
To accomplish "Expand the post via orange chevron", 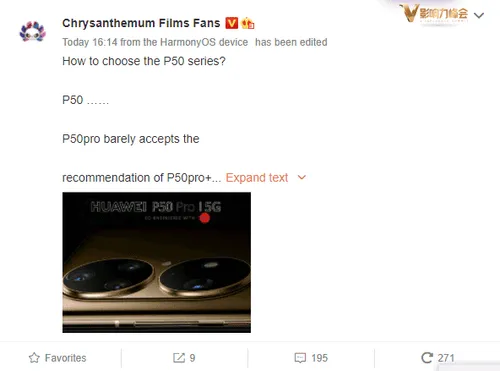I will click(x=302, y=178).
